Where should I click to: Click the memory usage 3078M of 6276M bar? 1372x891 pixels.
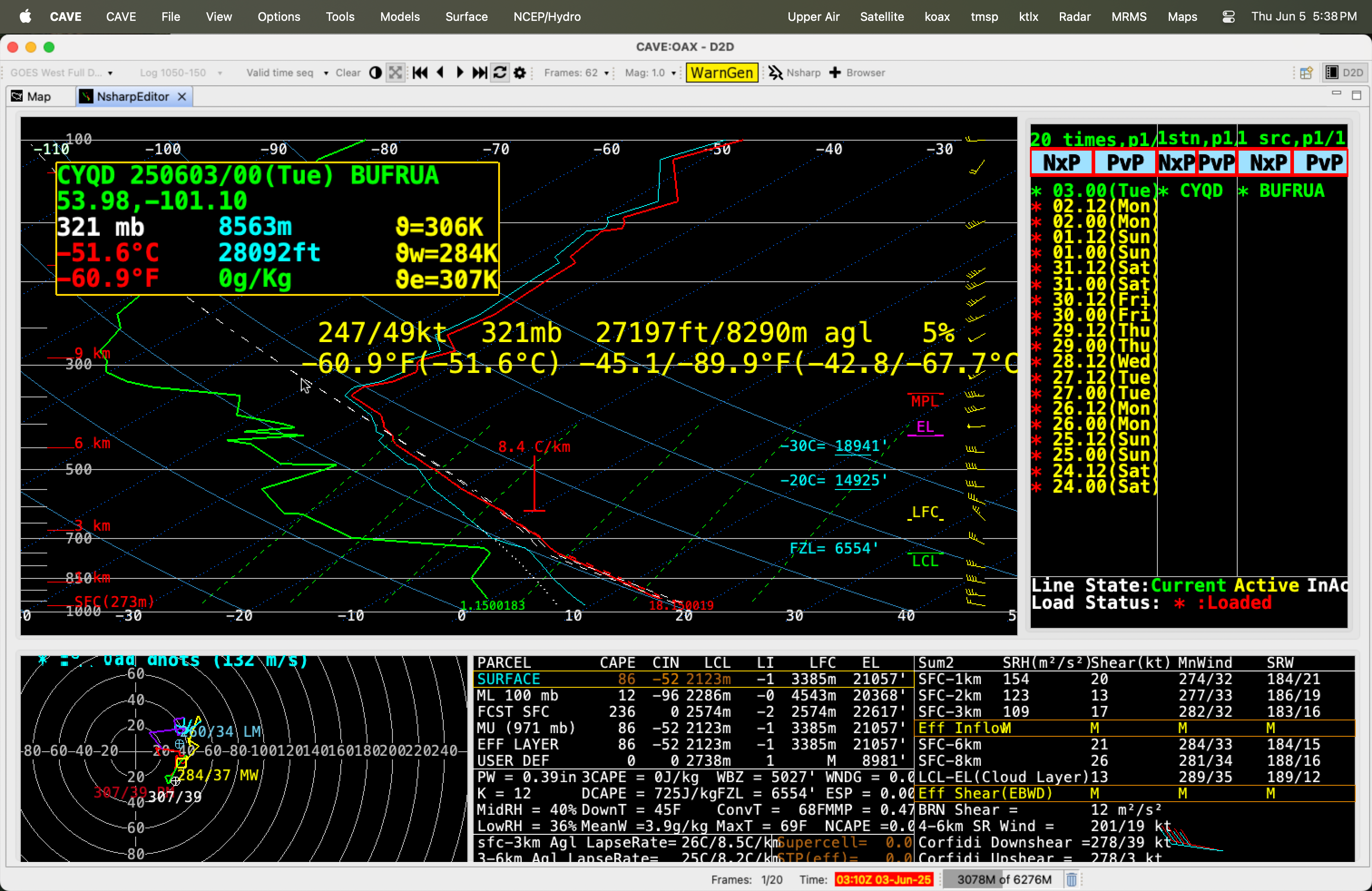[x=1003, y=880]
